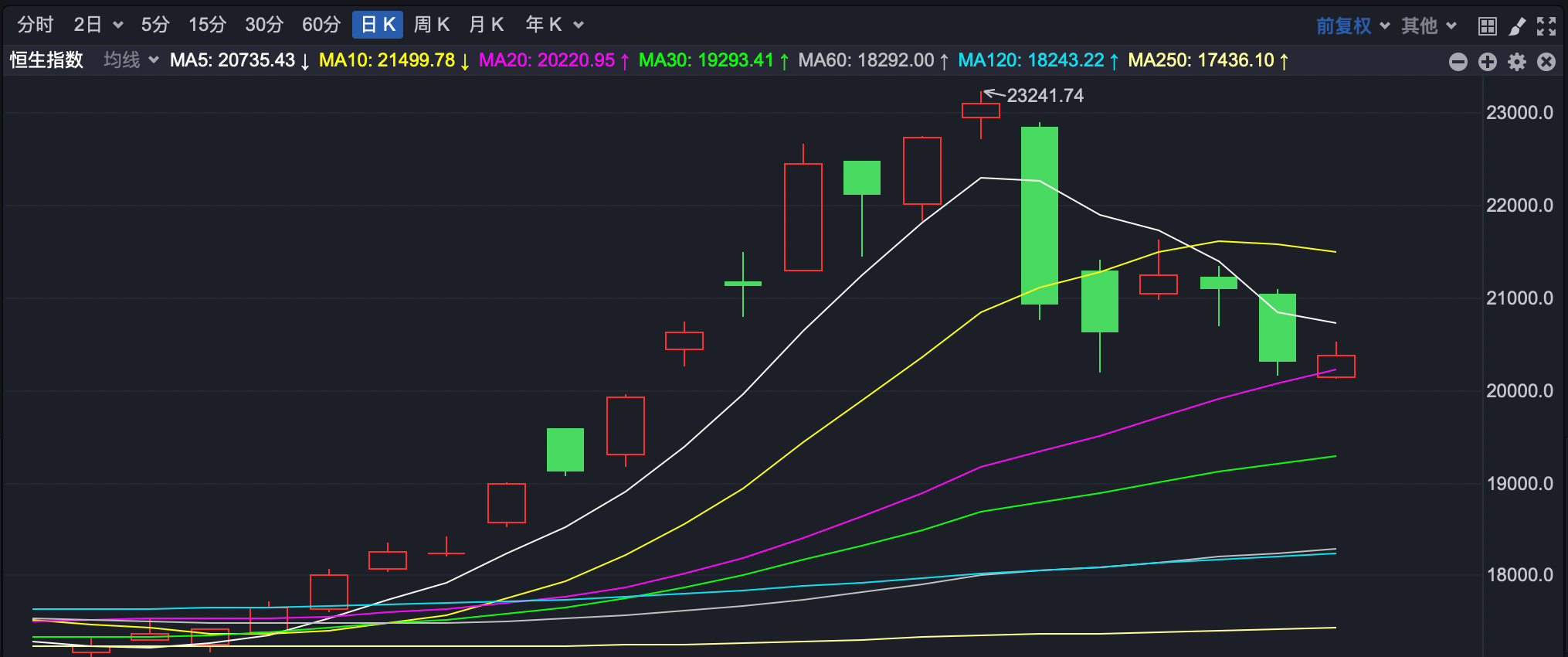Click the tallest green candlestick body
Image resolution: width=1568 pixels, height=657 pixels.
tap(1040, 216)
